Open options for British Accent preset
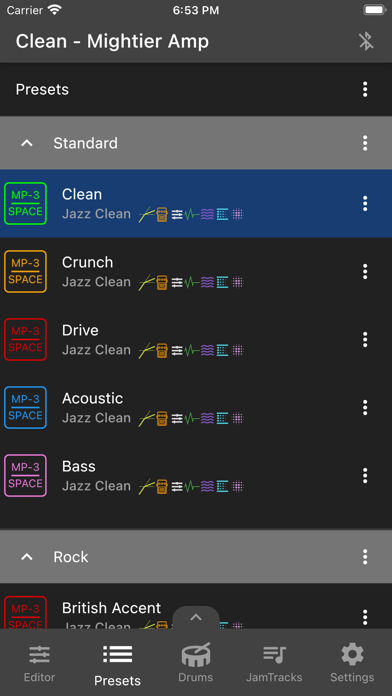 [x=365, y=617]
